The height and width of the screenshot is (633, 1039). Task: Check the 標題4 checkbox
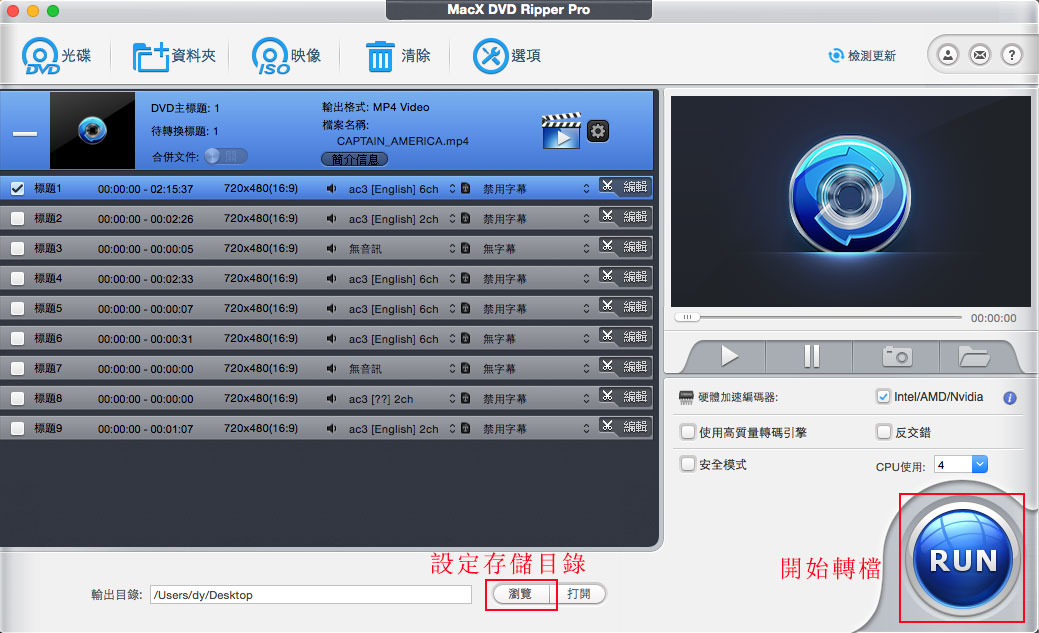click(18, 278)
